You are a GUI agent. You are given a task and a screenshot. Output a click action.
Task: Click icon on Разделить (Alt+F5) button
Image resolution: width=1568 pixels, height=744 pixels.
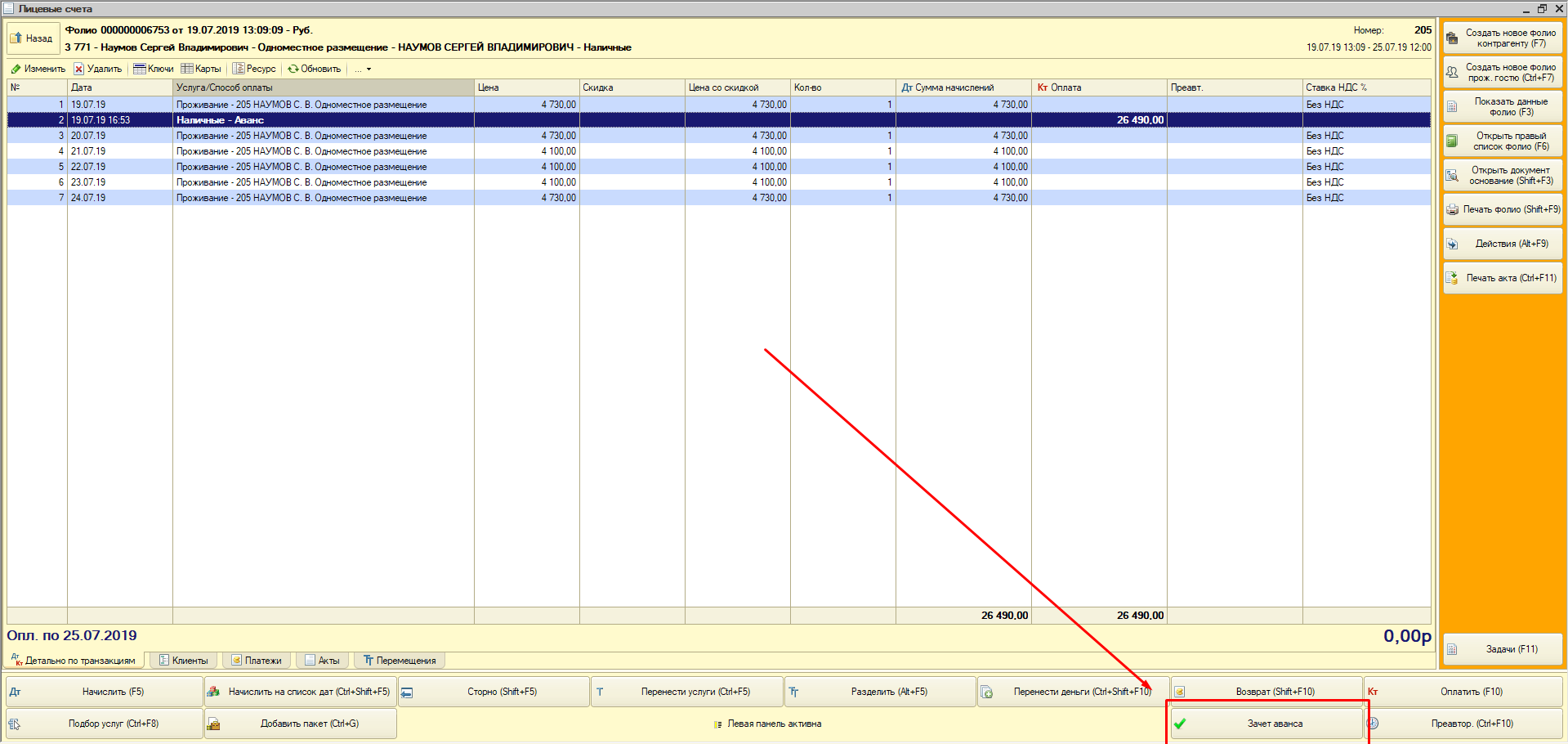pyautogui.click(x=793, y=692)
